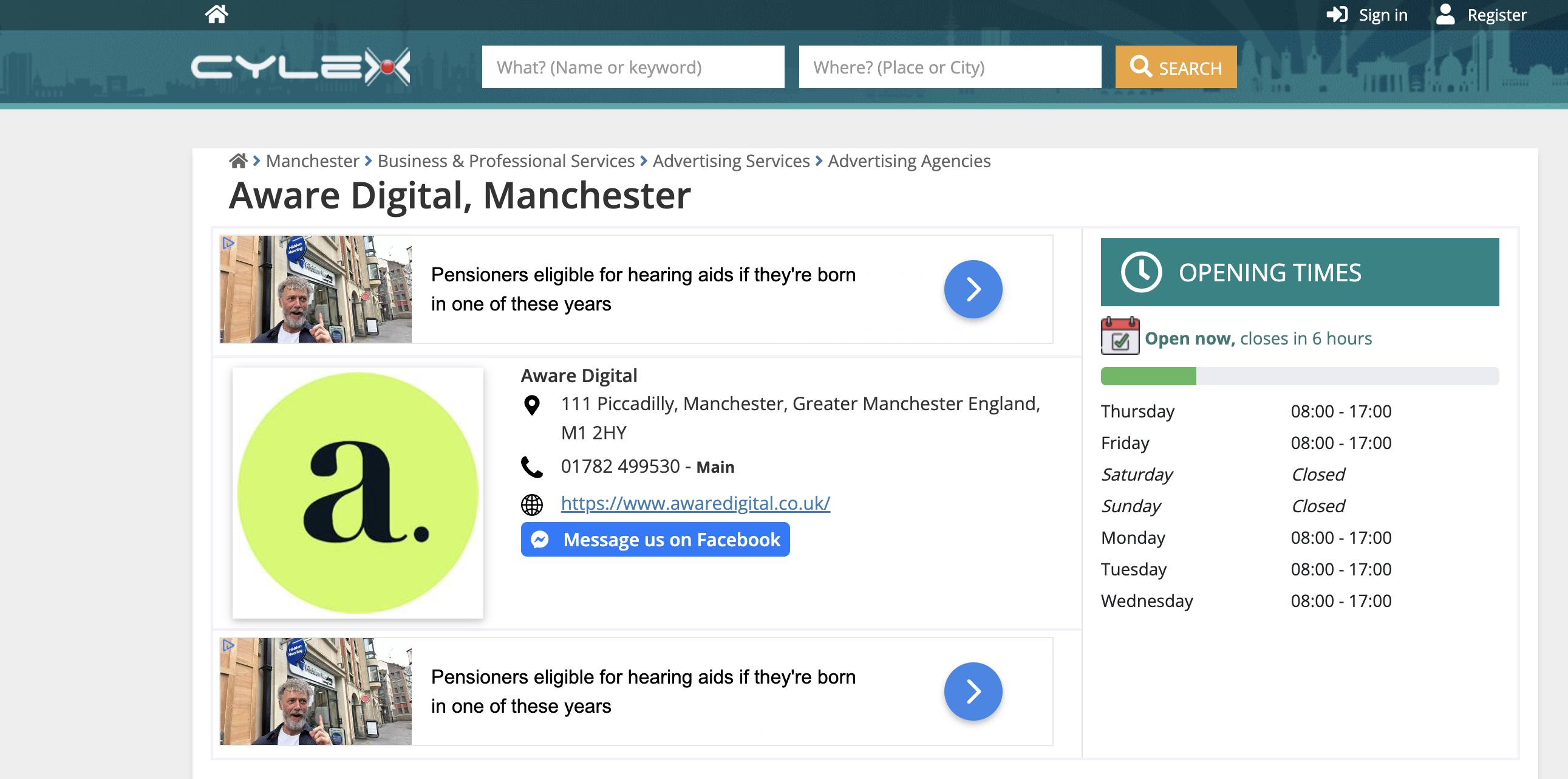Click the Wednesday opening hours row
1568x779 pixels.
[x=1300, y=601]
